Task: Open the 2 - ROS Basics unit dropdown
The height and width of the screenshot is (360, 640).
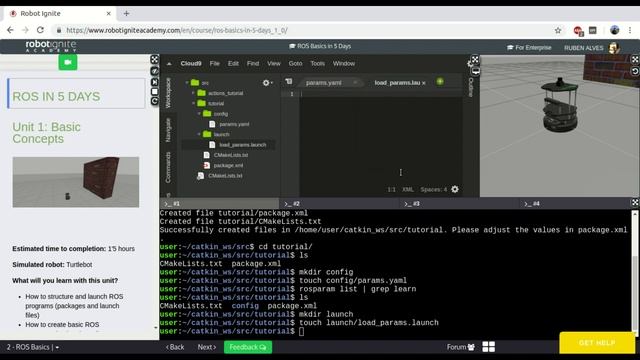Action: coord(33,347)
